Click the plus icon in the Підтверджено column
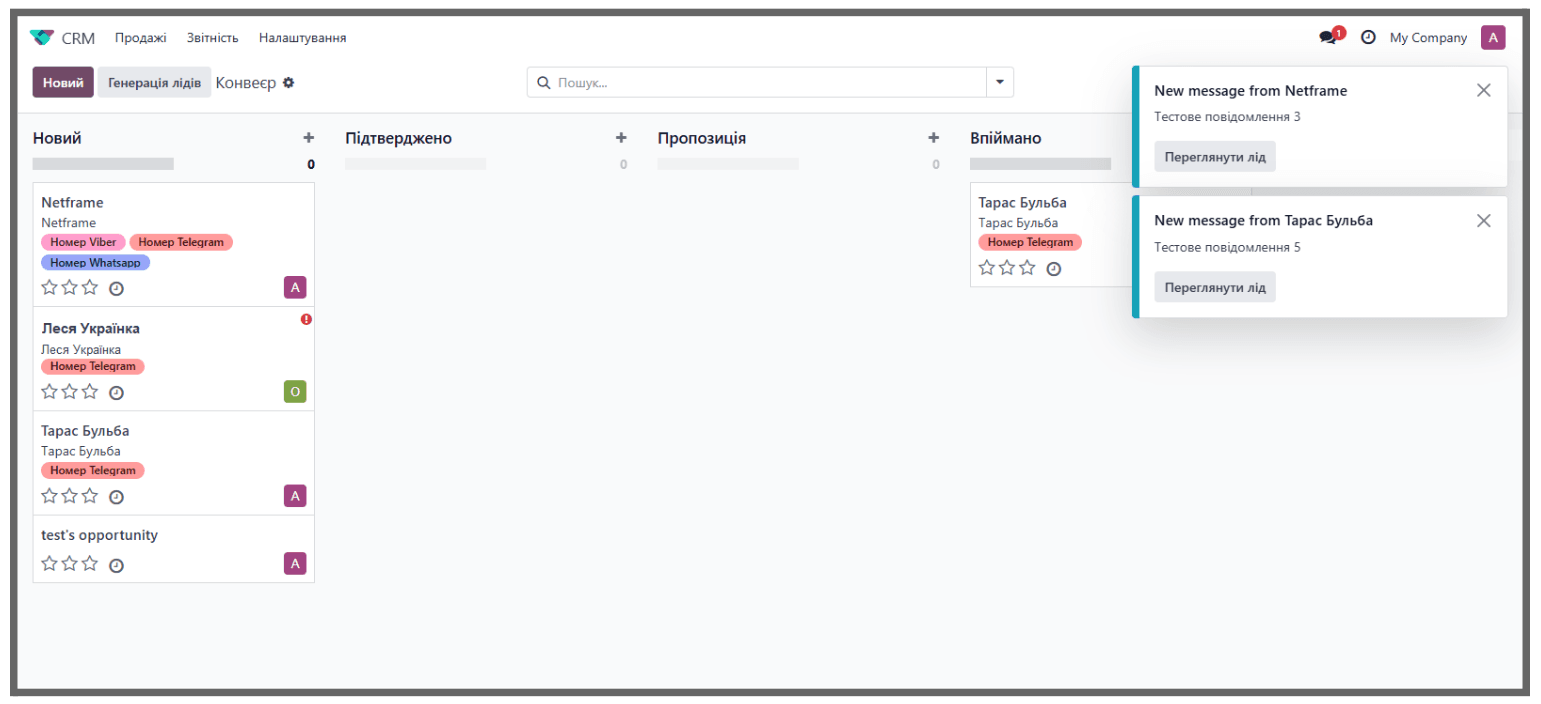 (621, 138)
